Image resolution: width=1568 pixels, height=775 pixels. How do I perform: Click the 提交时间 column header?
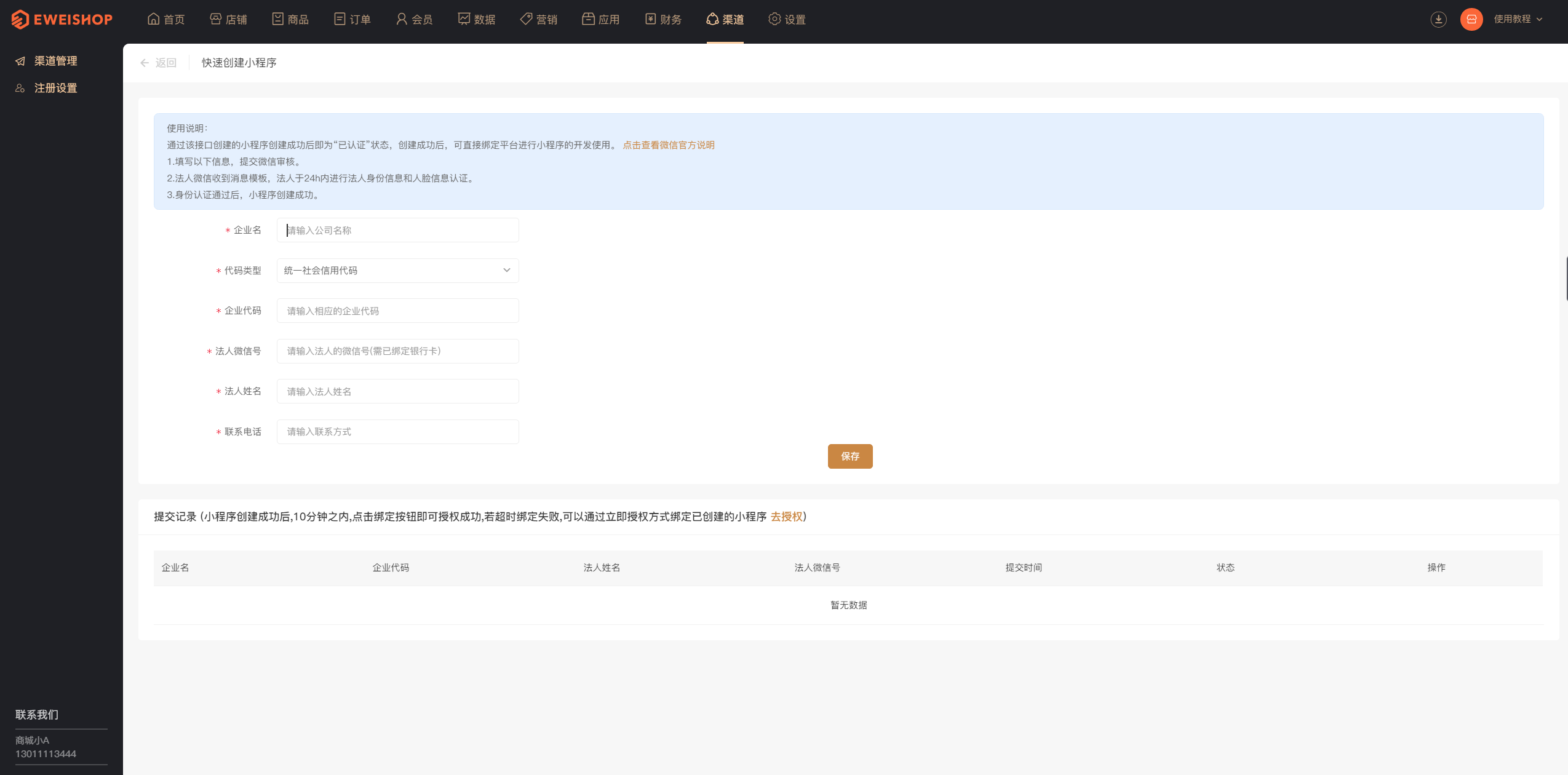coord(1024,568)
